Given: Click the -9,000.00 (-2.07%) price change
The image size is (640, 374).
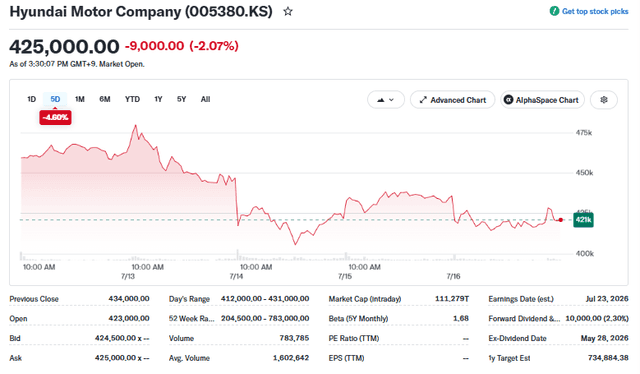Looking at the screenshot, I should [x=182, y=46].
